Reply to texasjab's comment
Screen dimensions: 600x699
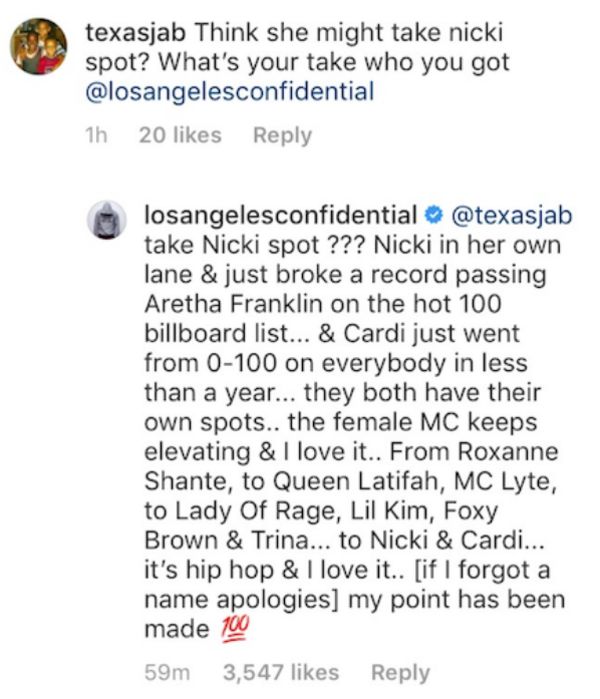click(282, 135)
